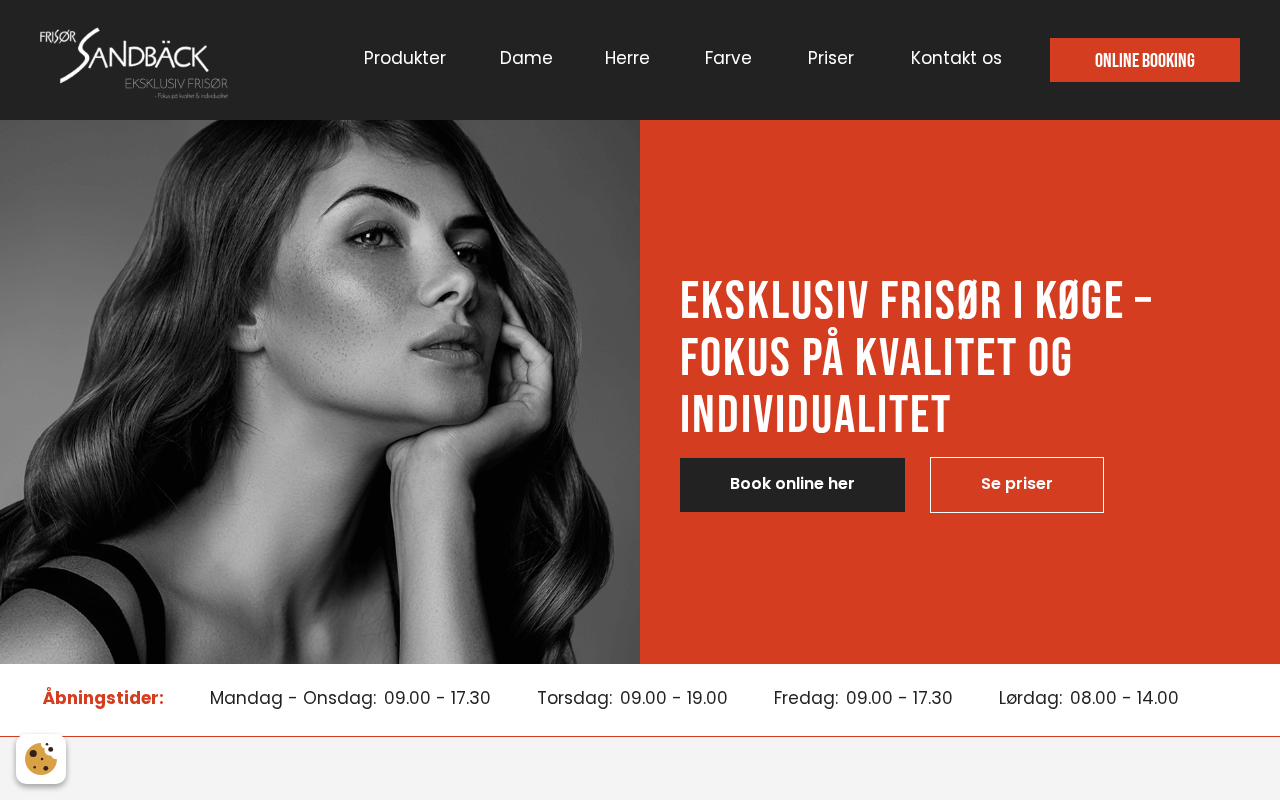Screen dimensions: 1280x800
Task: Select the Torsdag opening hours text
Action: pyautogui.click(x=632, y=698)
